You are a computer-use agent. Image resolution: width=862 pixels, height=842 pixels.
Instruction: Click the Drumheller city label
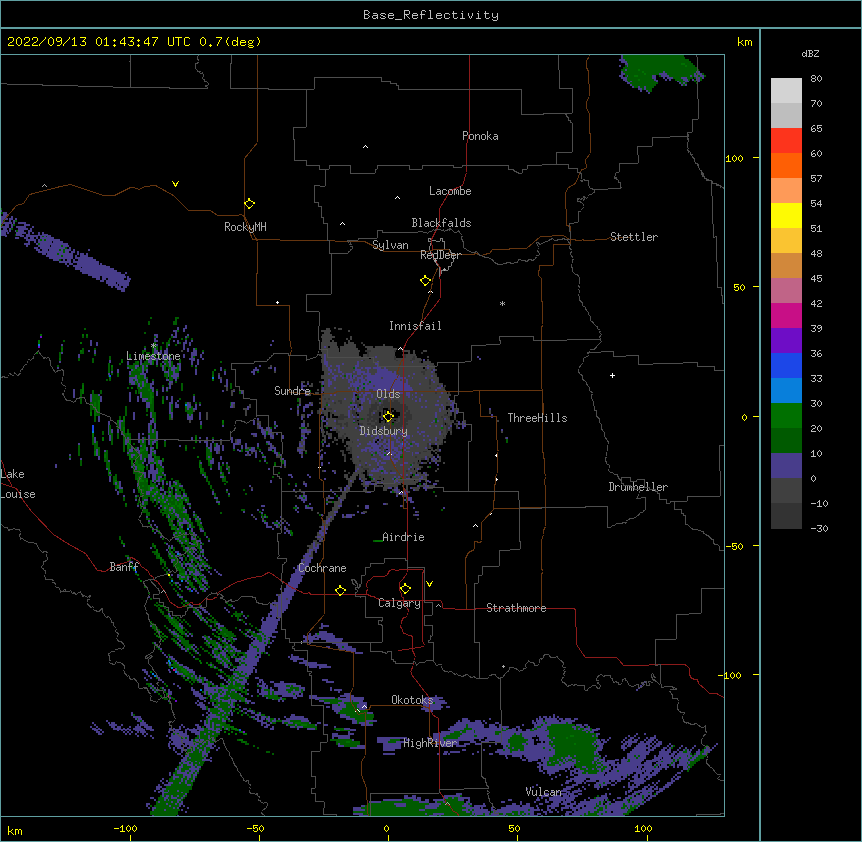click(x=638, y=487)
